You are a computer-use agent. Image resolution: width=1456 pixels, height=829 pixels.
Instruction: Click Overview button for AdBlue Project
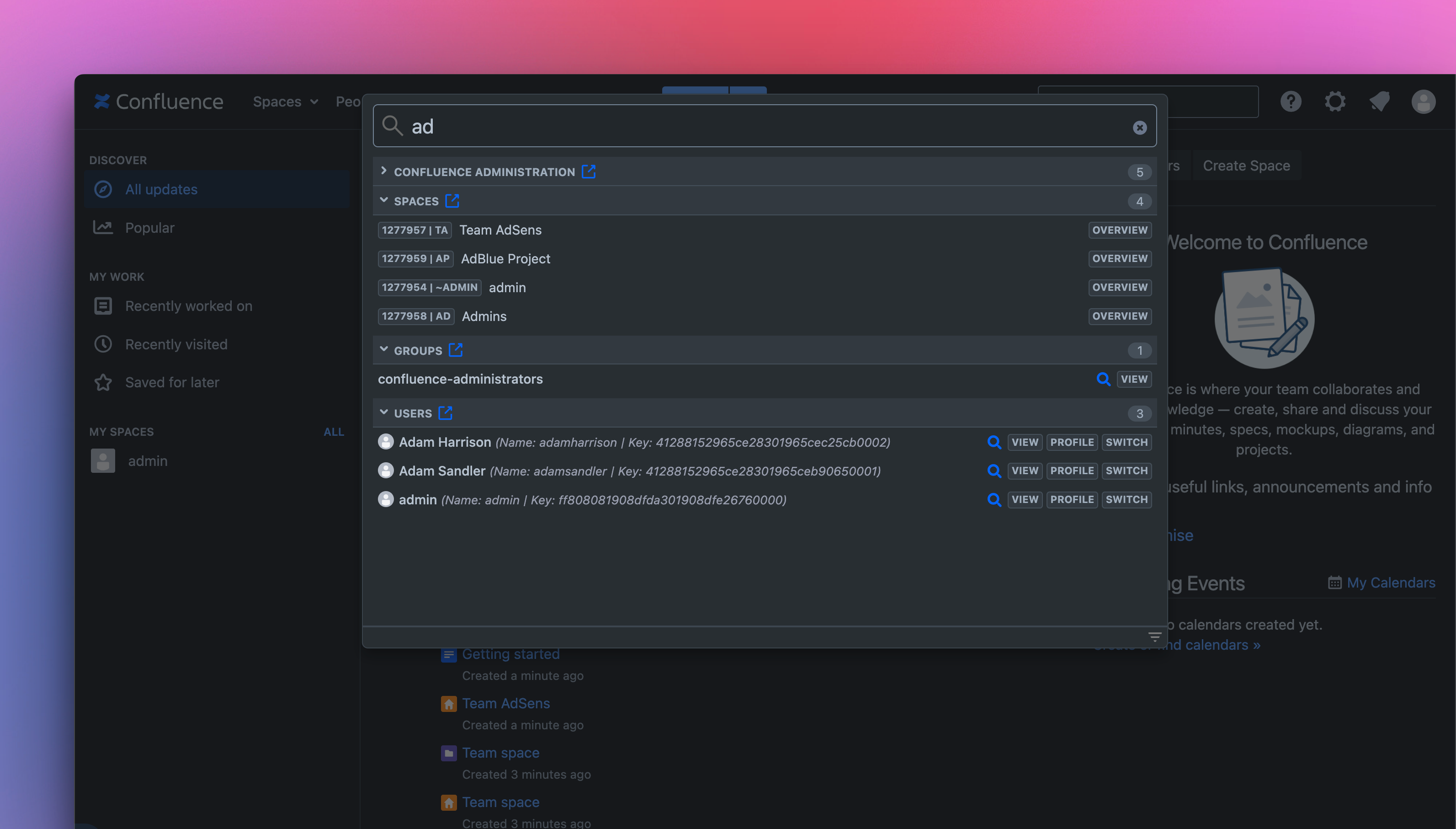click(1119, 258)
